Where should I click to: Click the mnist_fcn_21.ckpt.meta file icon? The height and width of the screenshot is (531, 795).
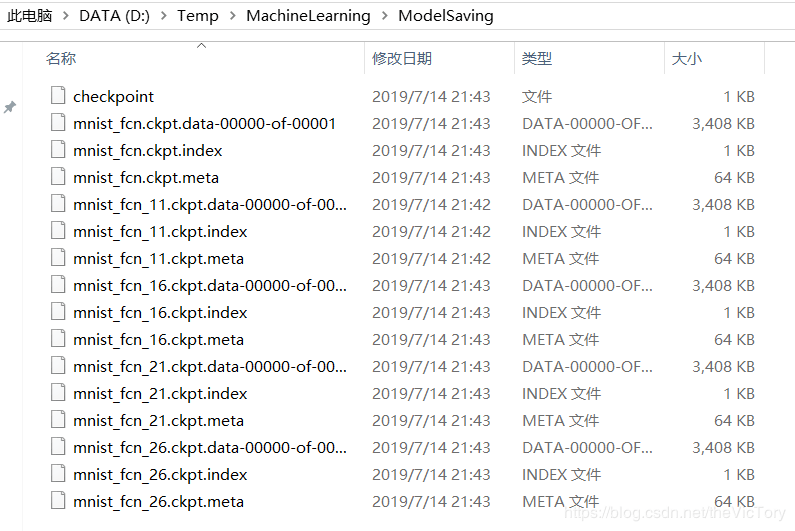click(58, 419)
